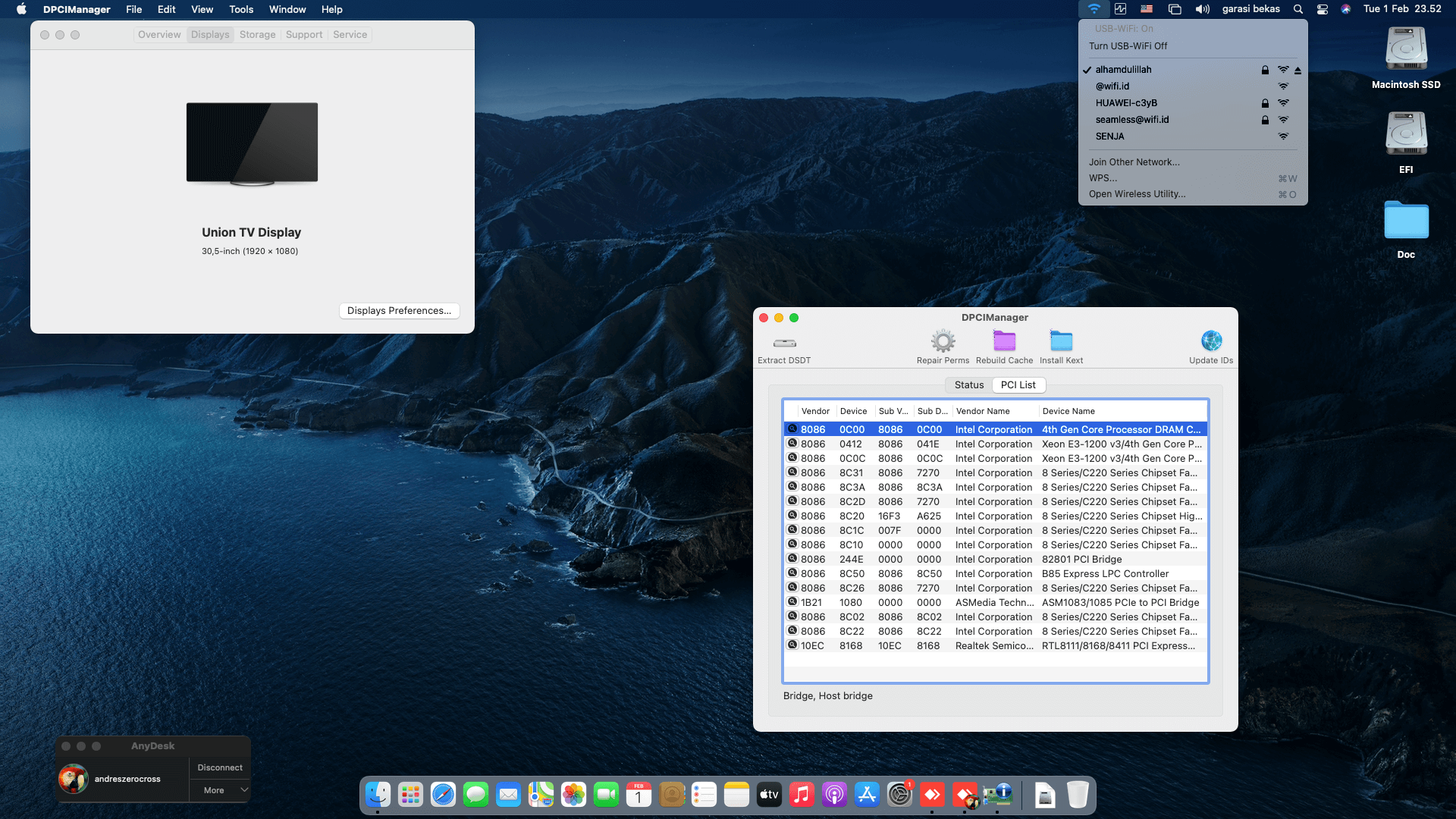Click the Spotlight search icon
Image resolution: width=1456 pixels, height=819 pixels.
click(1298, 9)
